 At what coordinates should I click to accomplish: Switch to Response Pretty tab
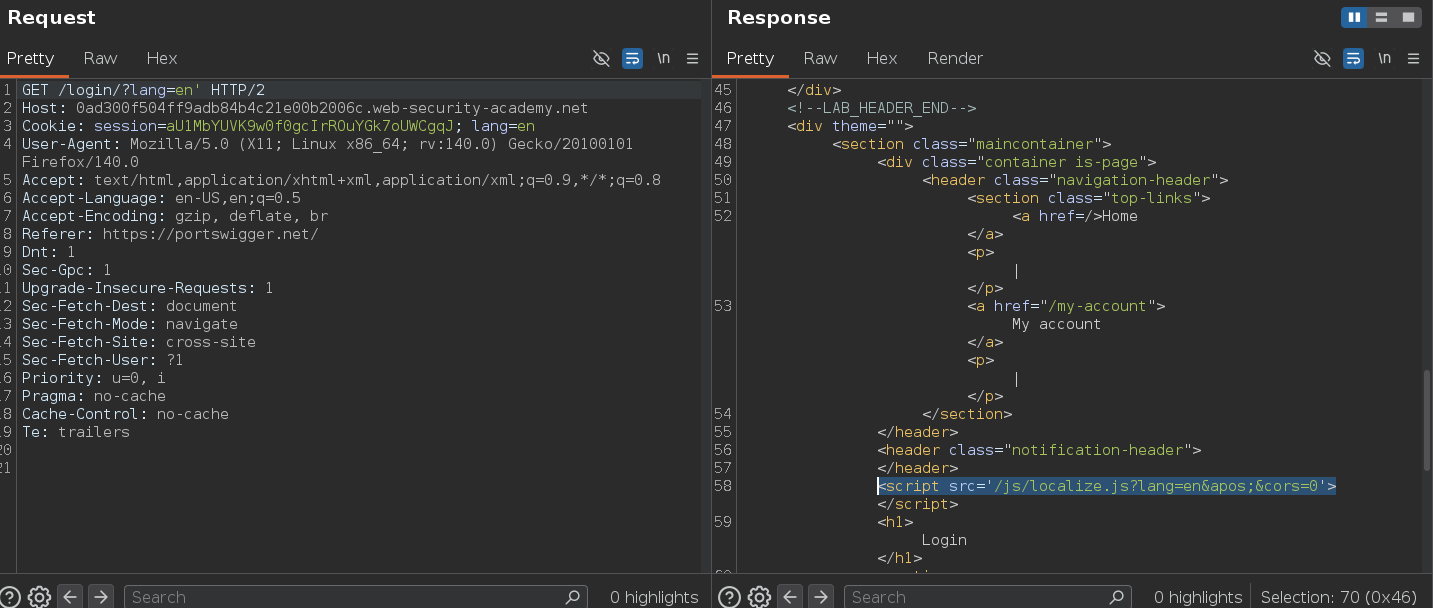coord(750,58)
